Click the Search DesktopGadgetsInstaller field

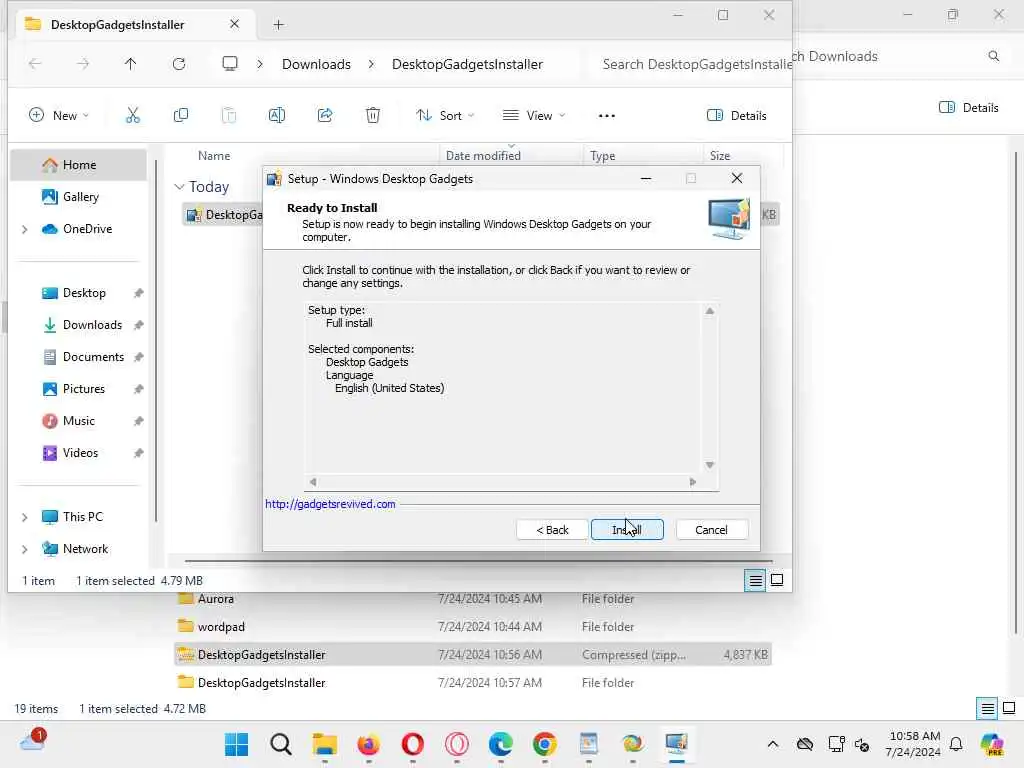point(692,64)
